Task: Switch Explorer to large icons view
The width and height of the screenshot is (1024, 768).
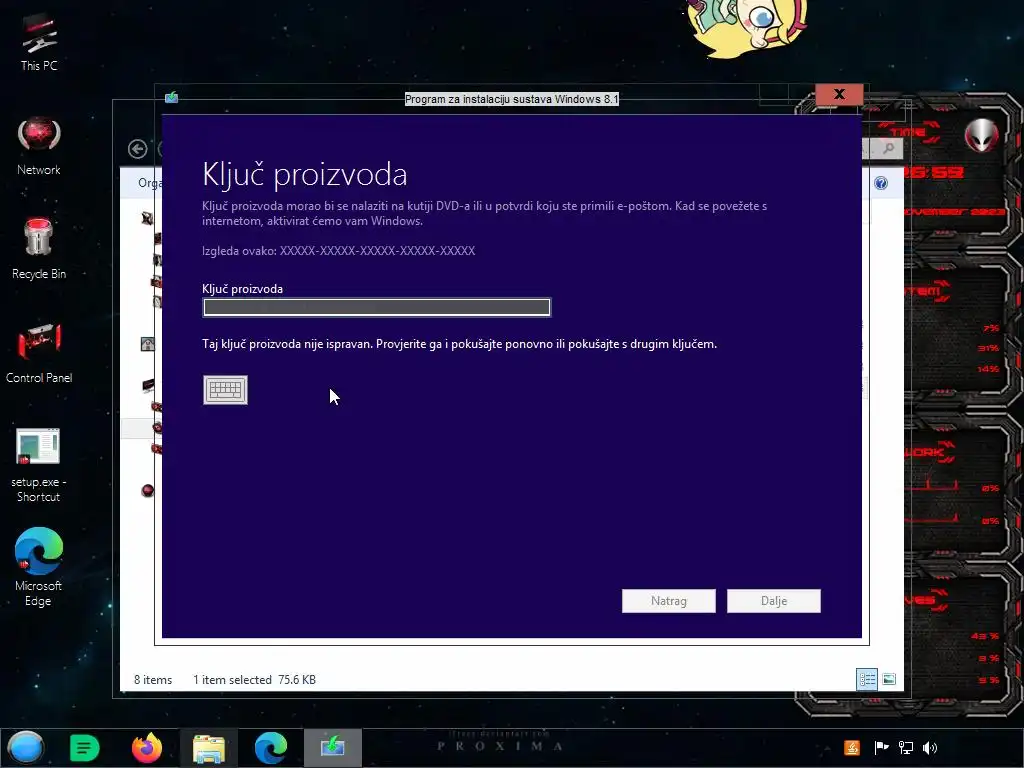Action: (889, 679)
